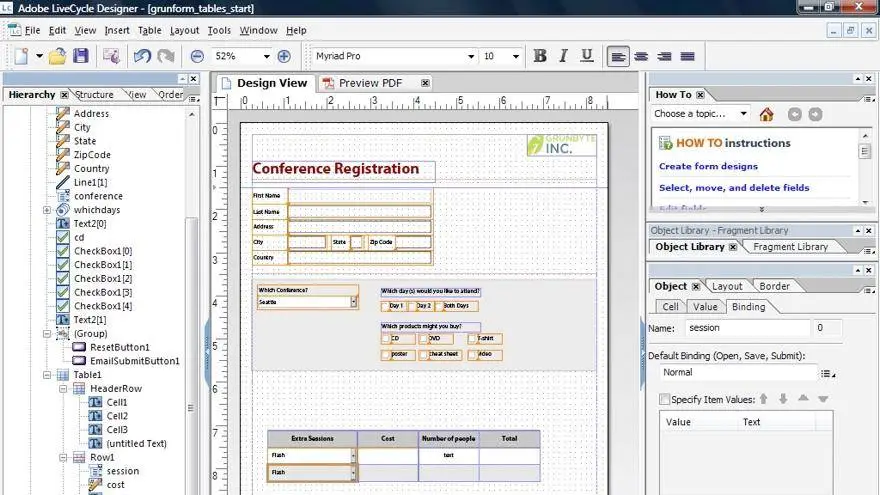Toggle bold formatting
This screenshot has height=495, width=880.
(540, 56)
